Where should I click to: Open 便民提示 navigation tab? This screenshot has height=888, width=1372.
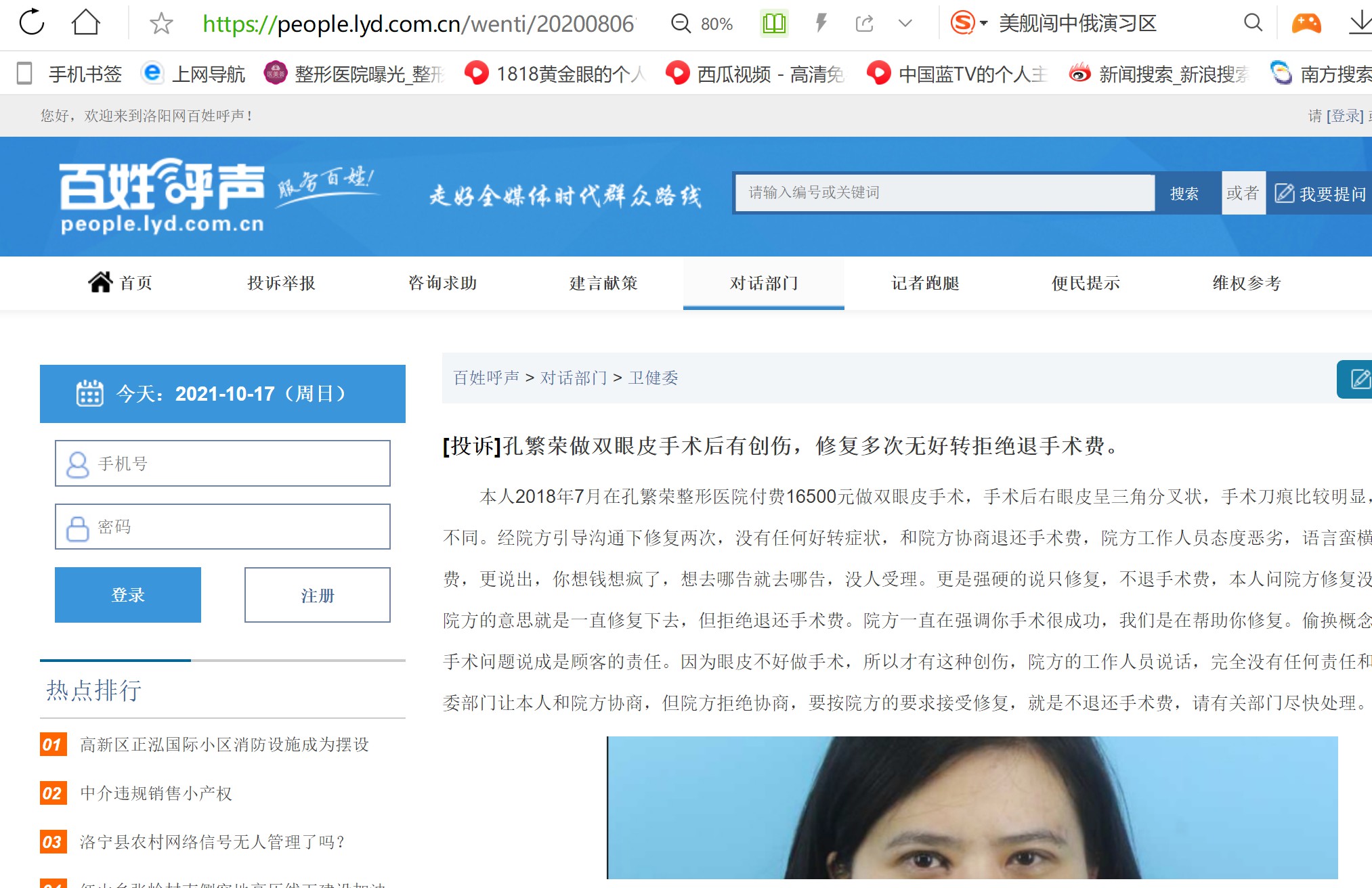(1086, 283)
